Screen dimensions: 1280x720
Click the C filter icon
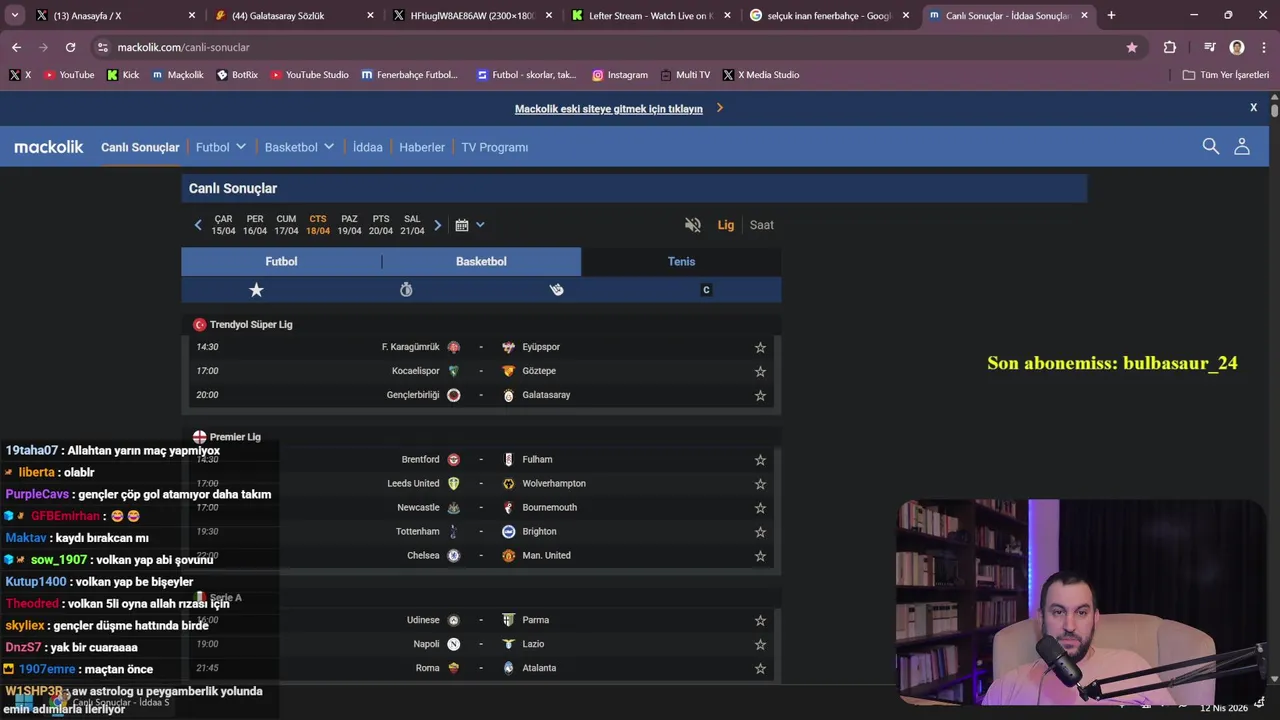tap(706, 290)
